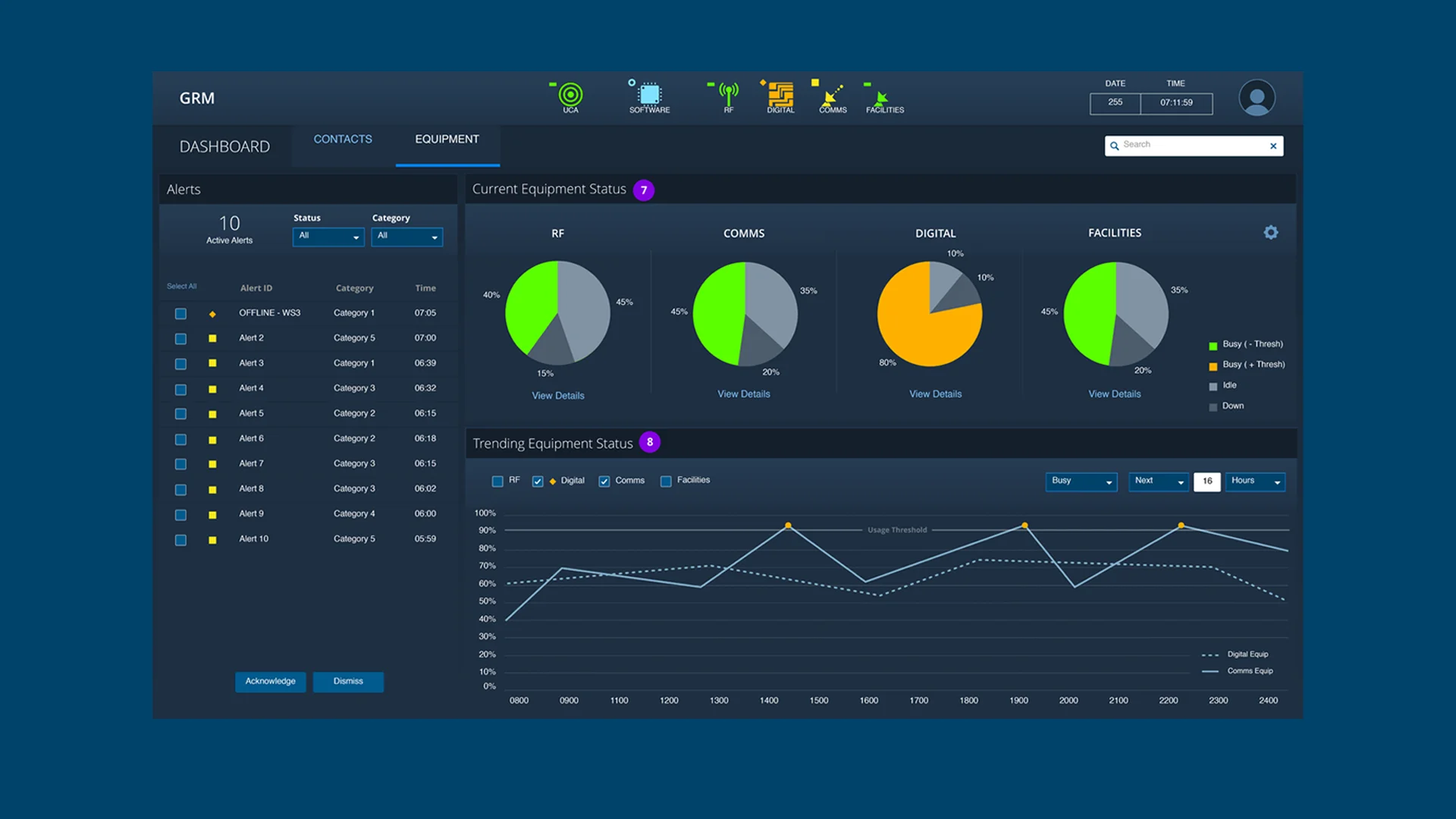Open the user profile avatar
The height and width of the screenshot is (819, 1456).
click(x=1257, y=98)
